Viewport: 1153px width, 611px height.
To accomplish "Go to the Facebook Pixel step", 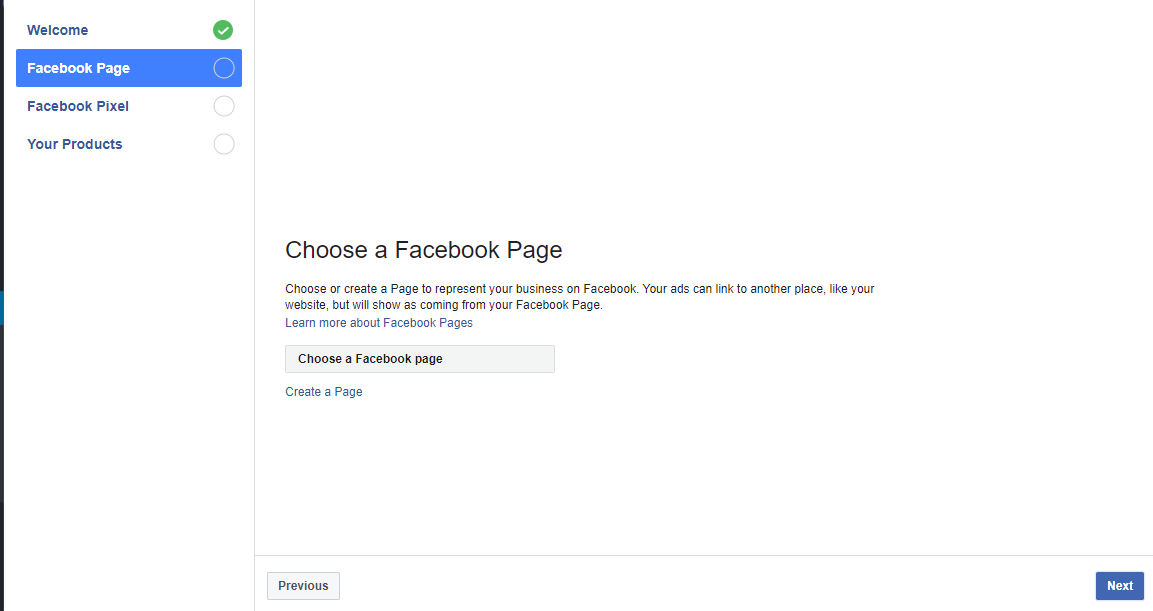I will (129, 106).
